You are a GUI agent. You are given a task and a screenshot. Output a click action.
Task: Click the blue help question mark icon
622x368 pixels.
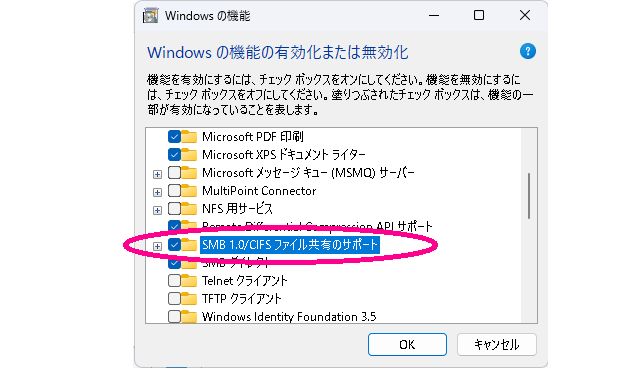click(x=528, y=51)
